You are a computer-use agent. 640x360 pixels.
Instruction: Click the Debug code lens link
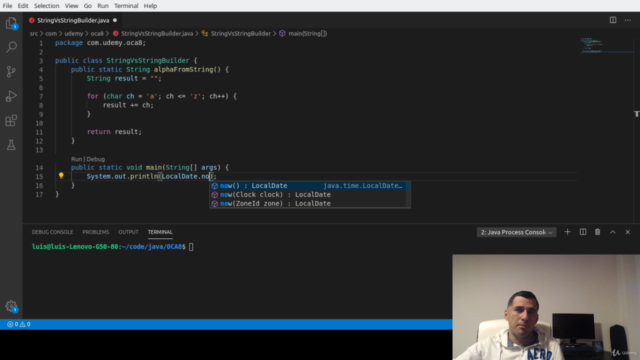click(x=96, y=159)
